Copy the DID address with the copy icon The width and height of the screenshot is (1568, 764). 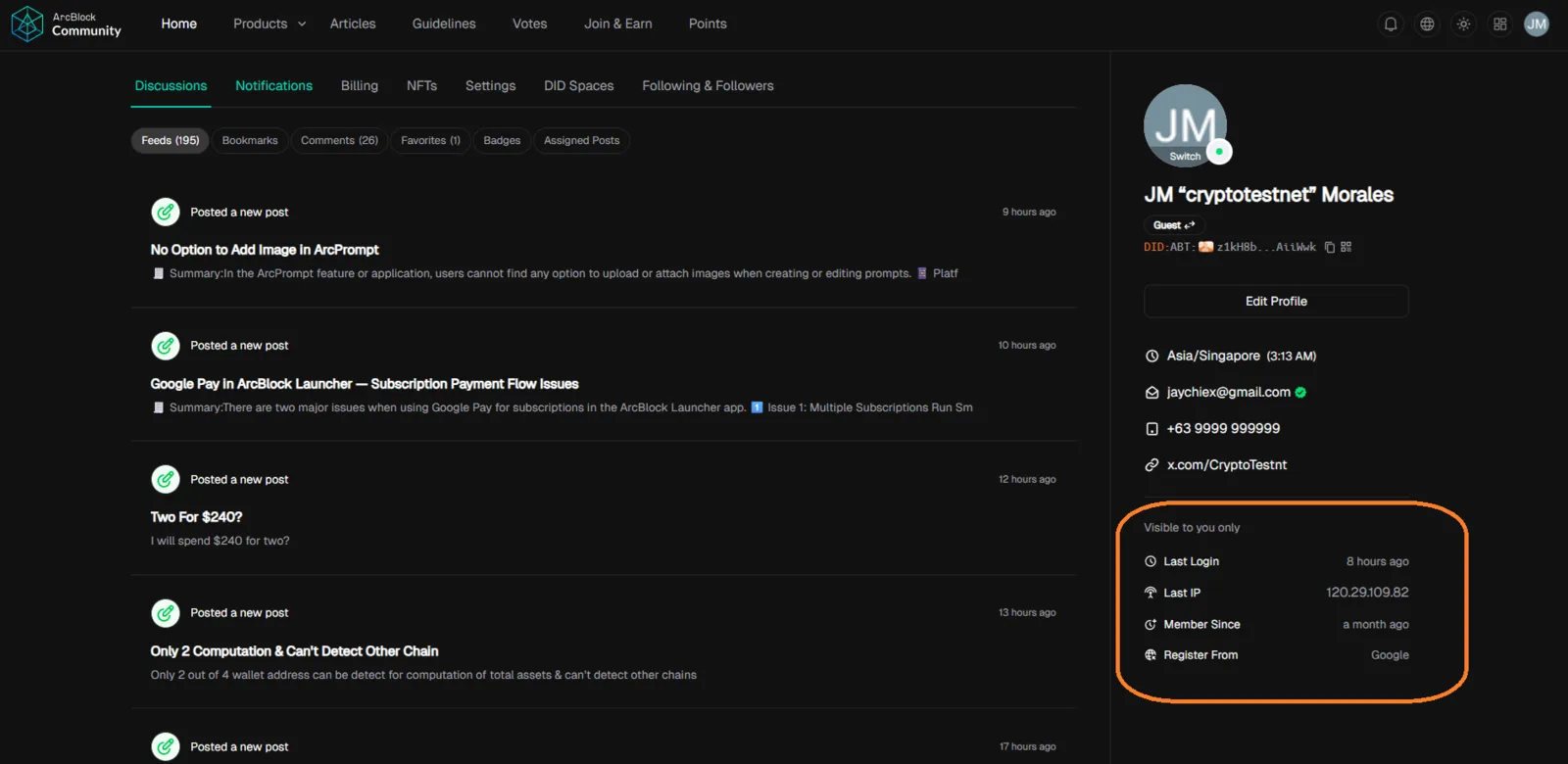click(x=1330, y=247)
